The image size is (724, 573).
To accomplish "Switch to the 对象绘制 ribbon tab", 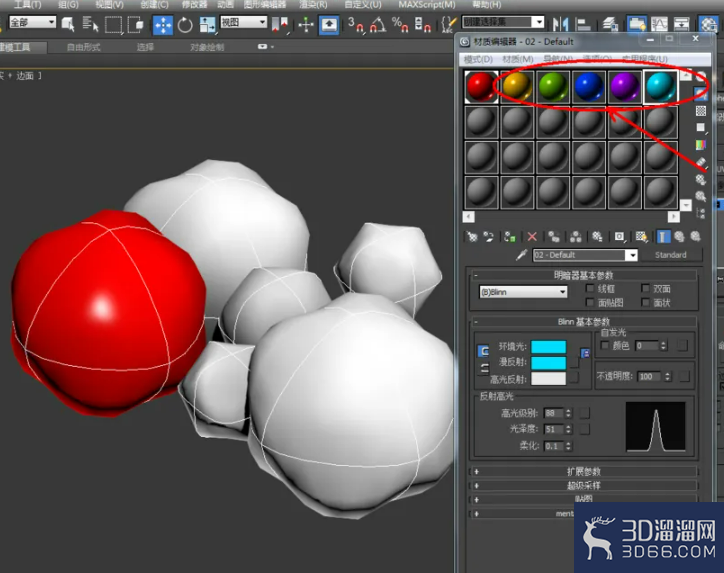I will pos(207,47).
